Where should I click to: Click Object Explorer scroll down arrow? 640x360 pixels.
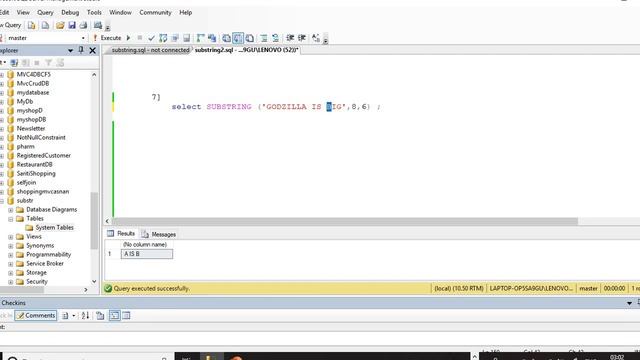[x=94, y=282]
